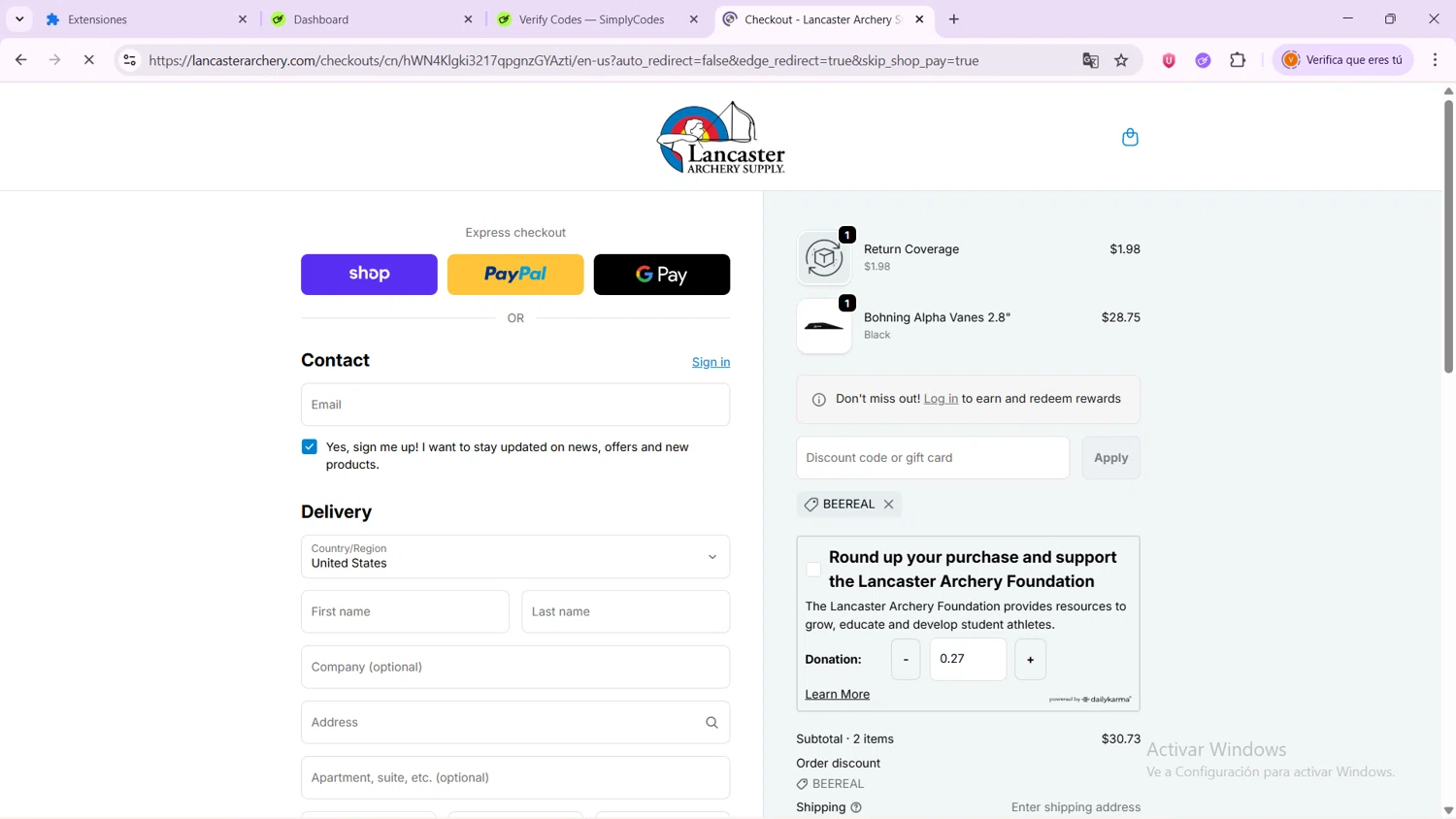This screenshot has height=819, width=1456.
Task: Bookmark this page with the star icon
Action: (x=1121, y=60)
